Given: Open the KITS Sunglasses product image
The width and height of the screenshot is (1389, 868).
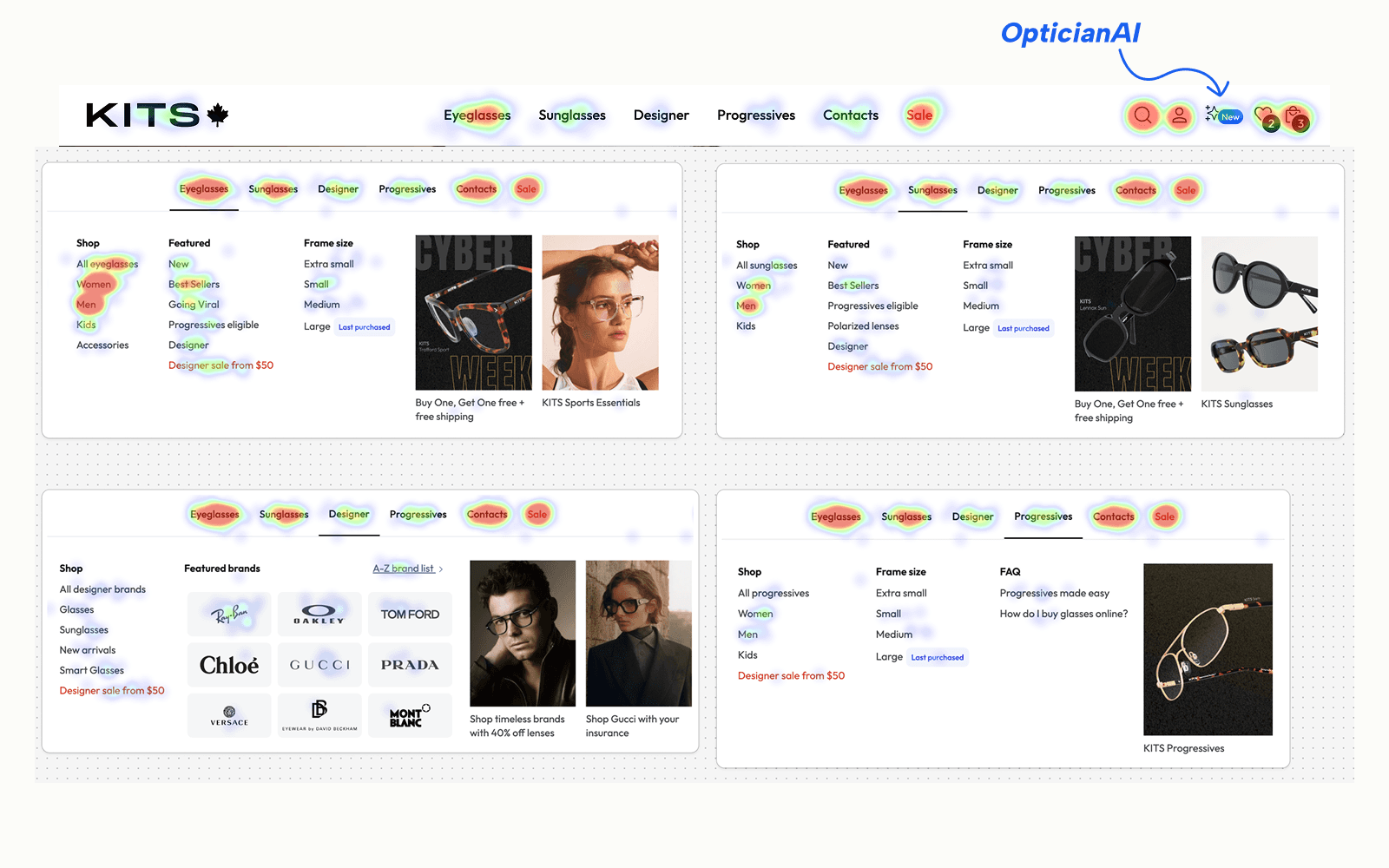Looking at the screenshot, I should pyautogui.click(x=1260, y=314).
